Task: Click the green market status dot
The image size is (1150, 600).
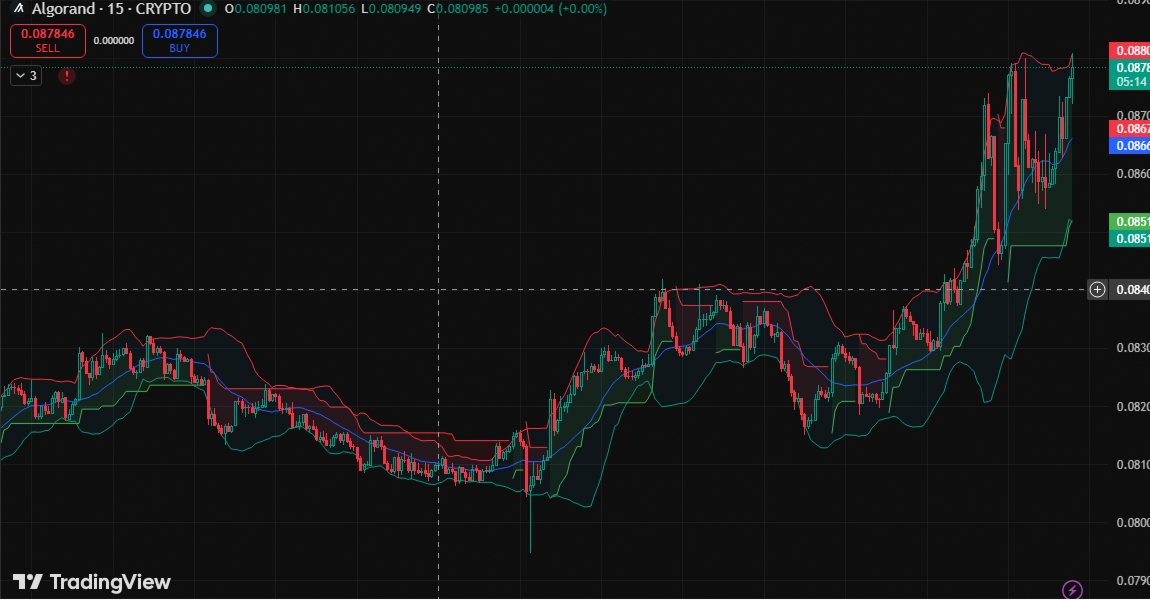Action: [x=208, y=9]
